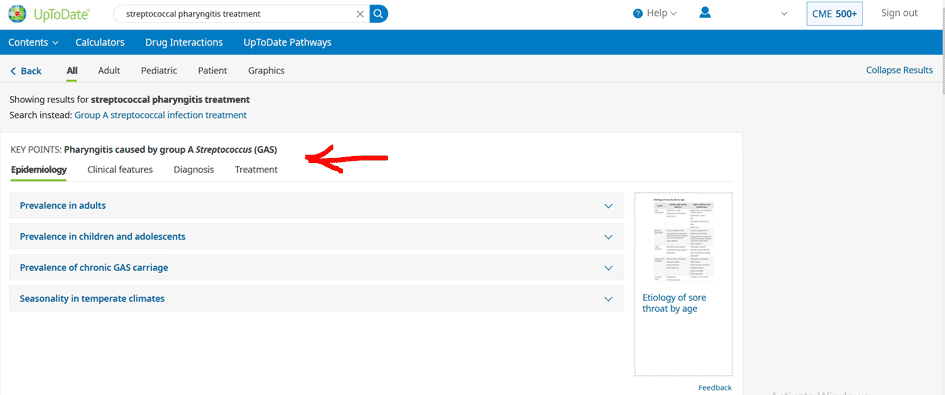This screenshot has width=945, height=395.
Task: Expand Seasonality in temperate climates
Action: tap(316, 299)
